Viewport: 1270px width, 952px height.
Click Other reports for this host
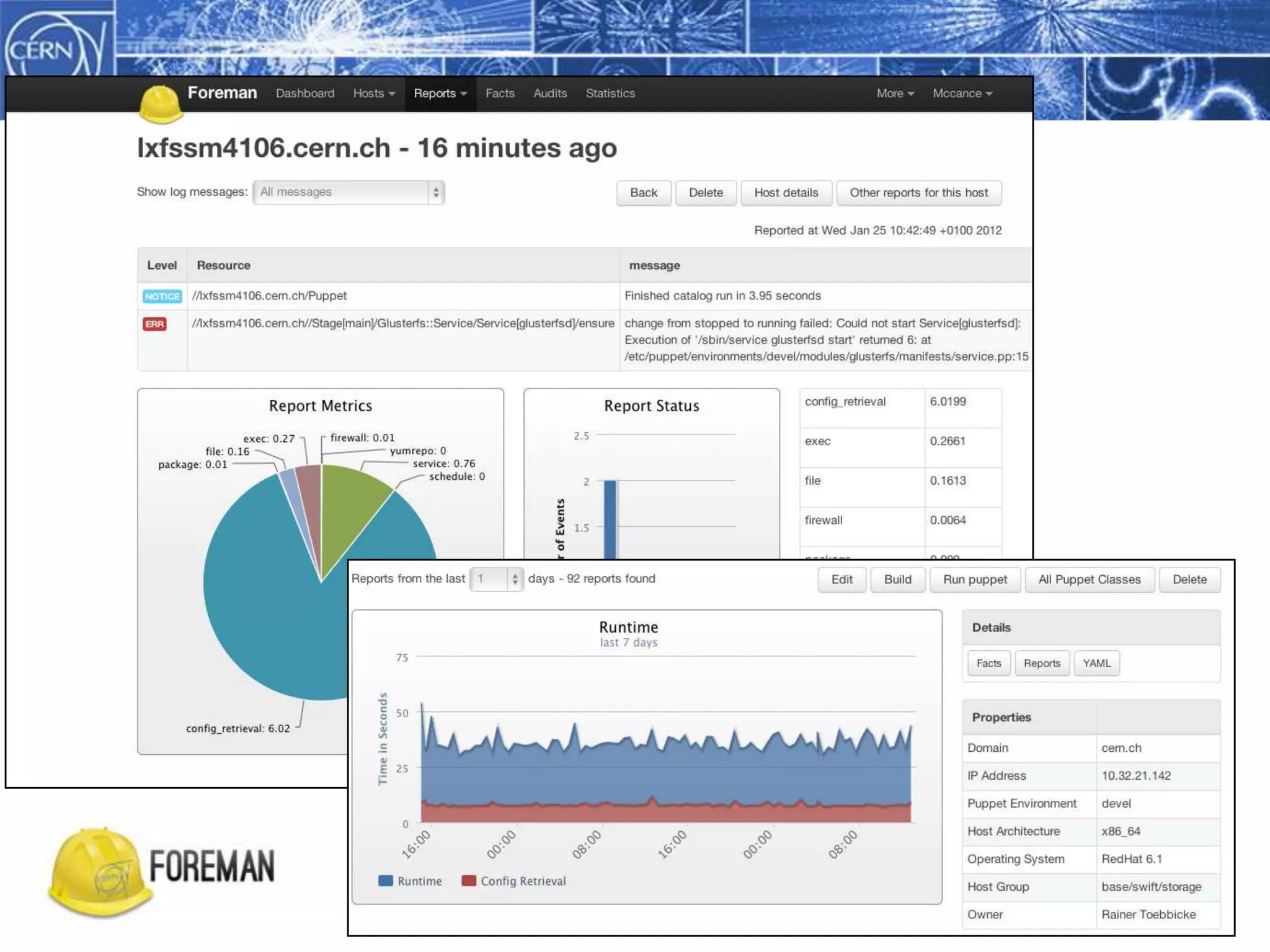pyautogui.click(x=918, y=193)
